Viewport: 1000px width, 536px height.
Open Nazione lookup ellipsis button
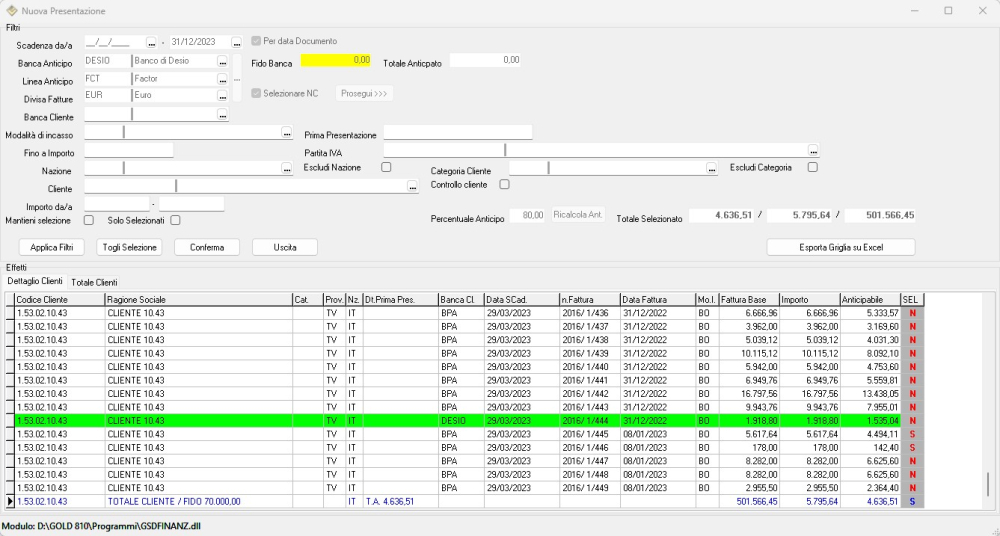(x=286, y=169)
